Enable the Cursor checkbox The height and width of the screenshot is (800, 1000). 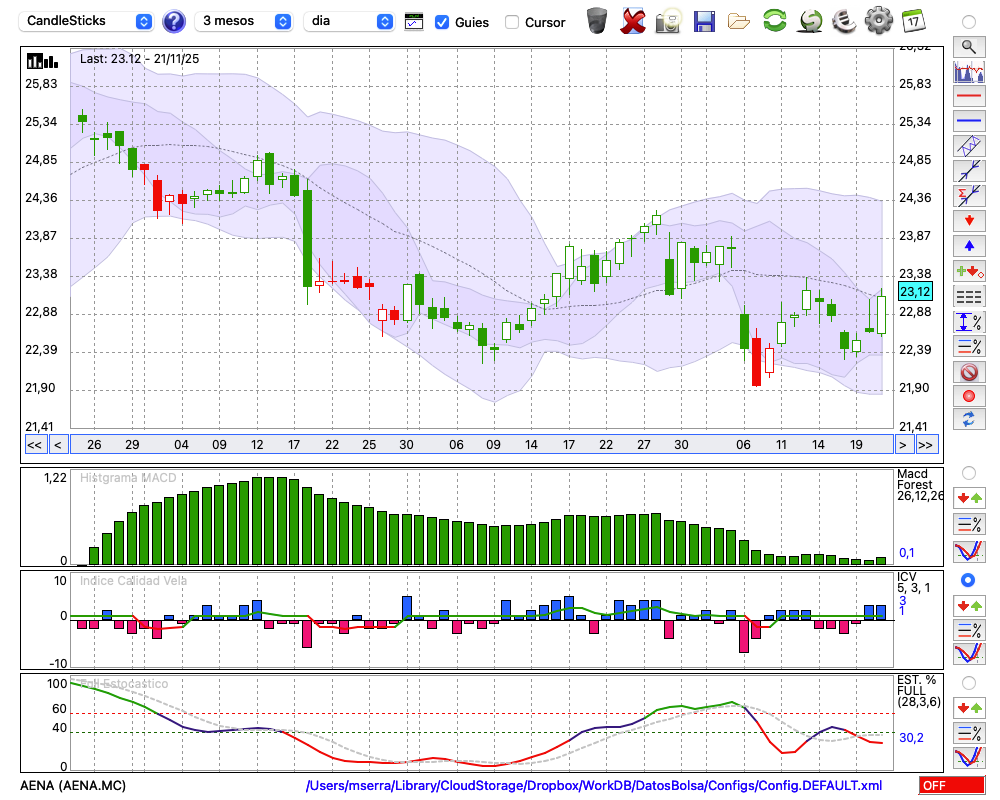pos(512,22)
